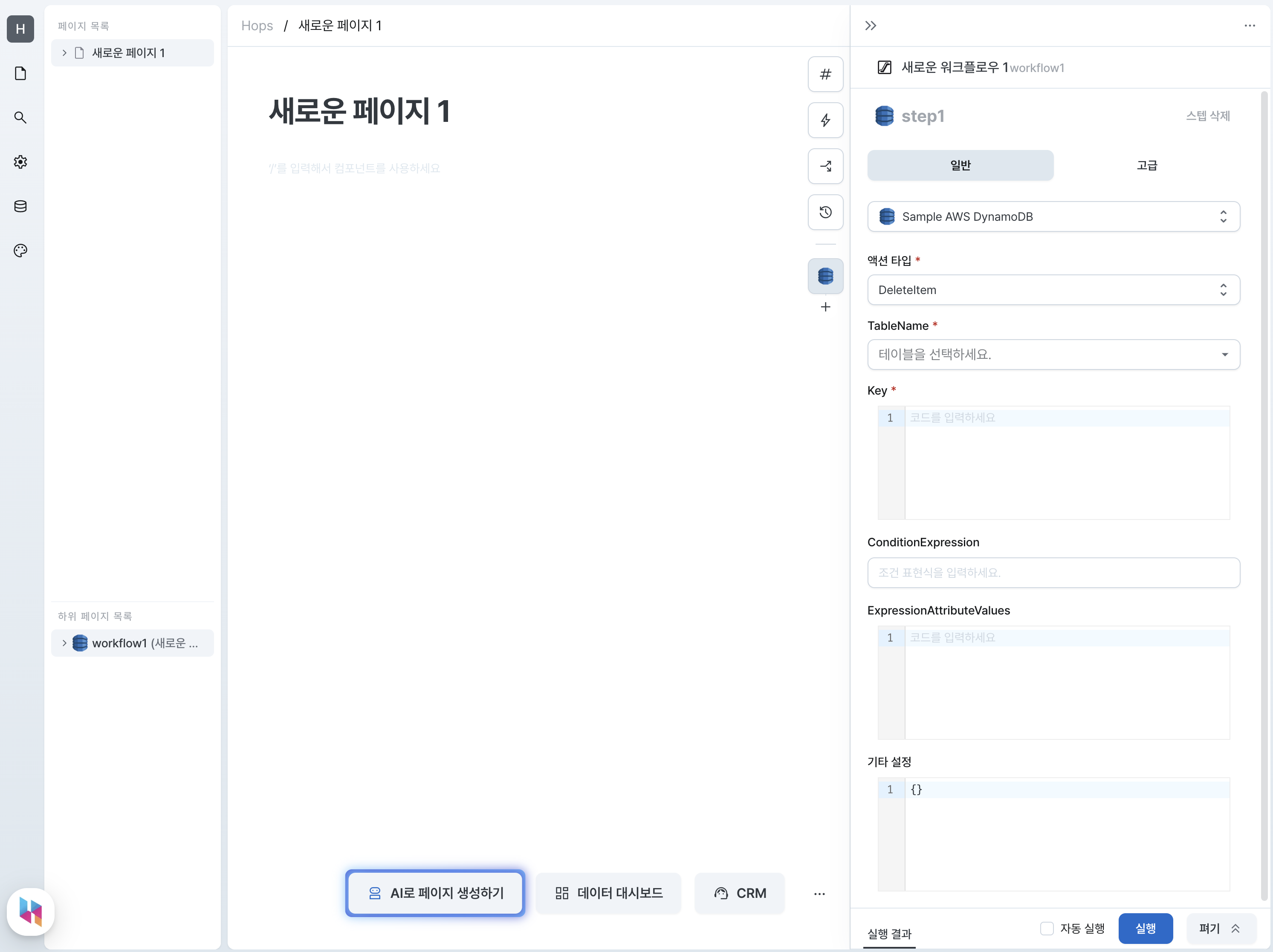This screenshot has width=1273, height=952.
Task: Click the Hops logo at bottom left
Action: click(x=31, y=912)
